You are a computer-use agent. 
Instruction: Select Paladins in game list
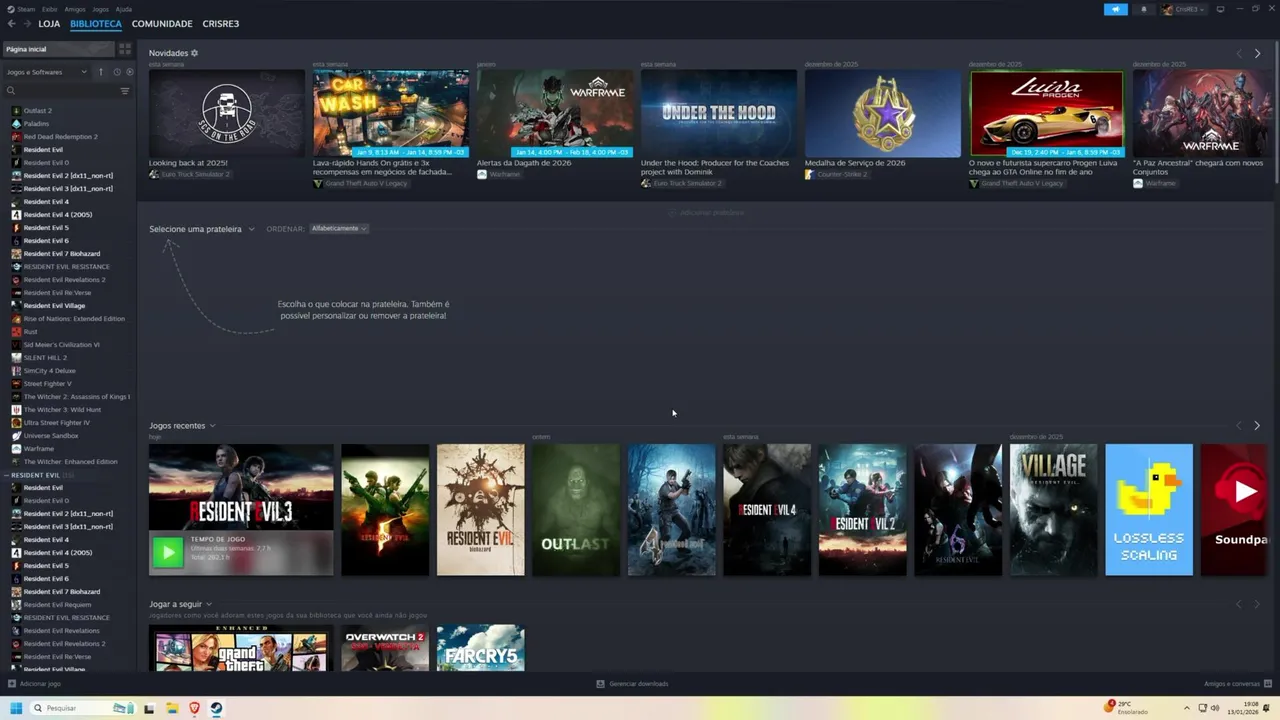pyautogui.click(x=36, y=123)
